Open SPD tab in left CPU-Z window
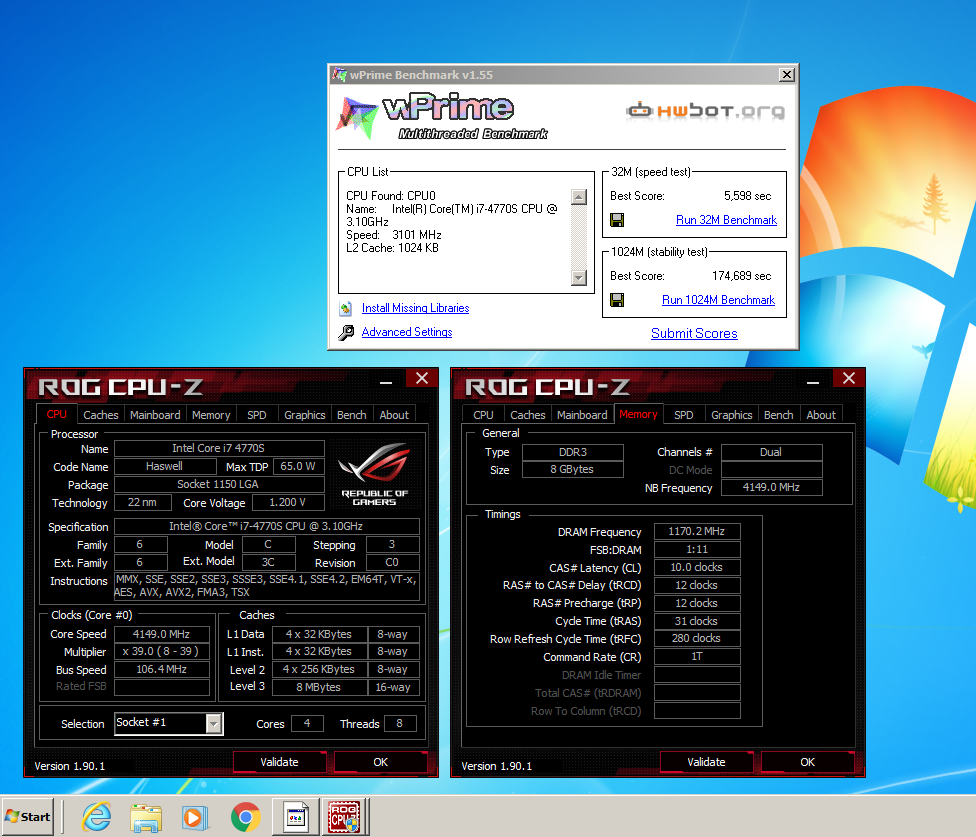This screenshot has height=837, width=976. [x=256, y=415]
